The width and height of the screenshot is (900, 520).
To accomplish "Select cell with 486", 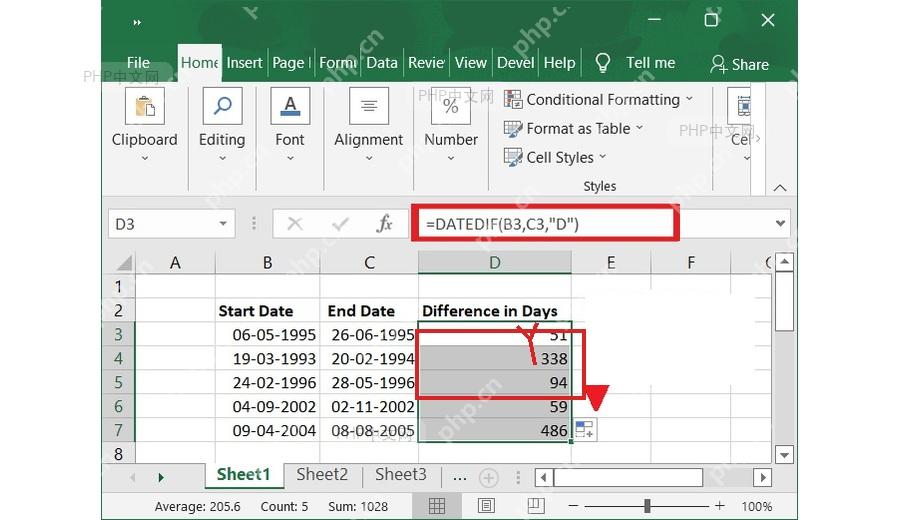I will [x=495, y=430].
